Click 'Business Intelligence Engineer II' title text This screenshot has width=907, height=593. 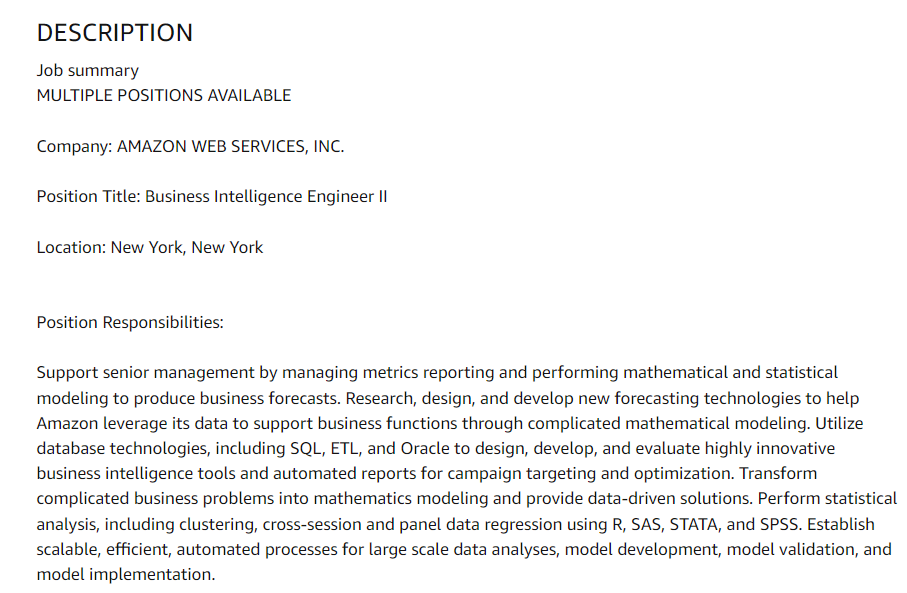click(x=266, y=197)
